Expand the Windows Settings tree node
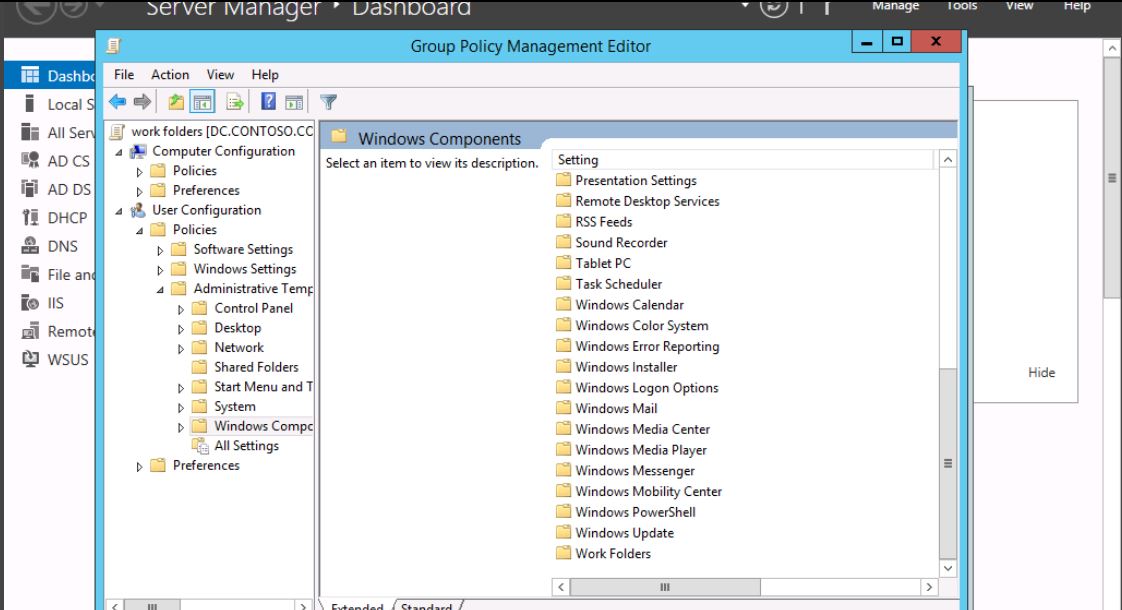Screen dimensions: 1122x610 click(x=160, y=270)
